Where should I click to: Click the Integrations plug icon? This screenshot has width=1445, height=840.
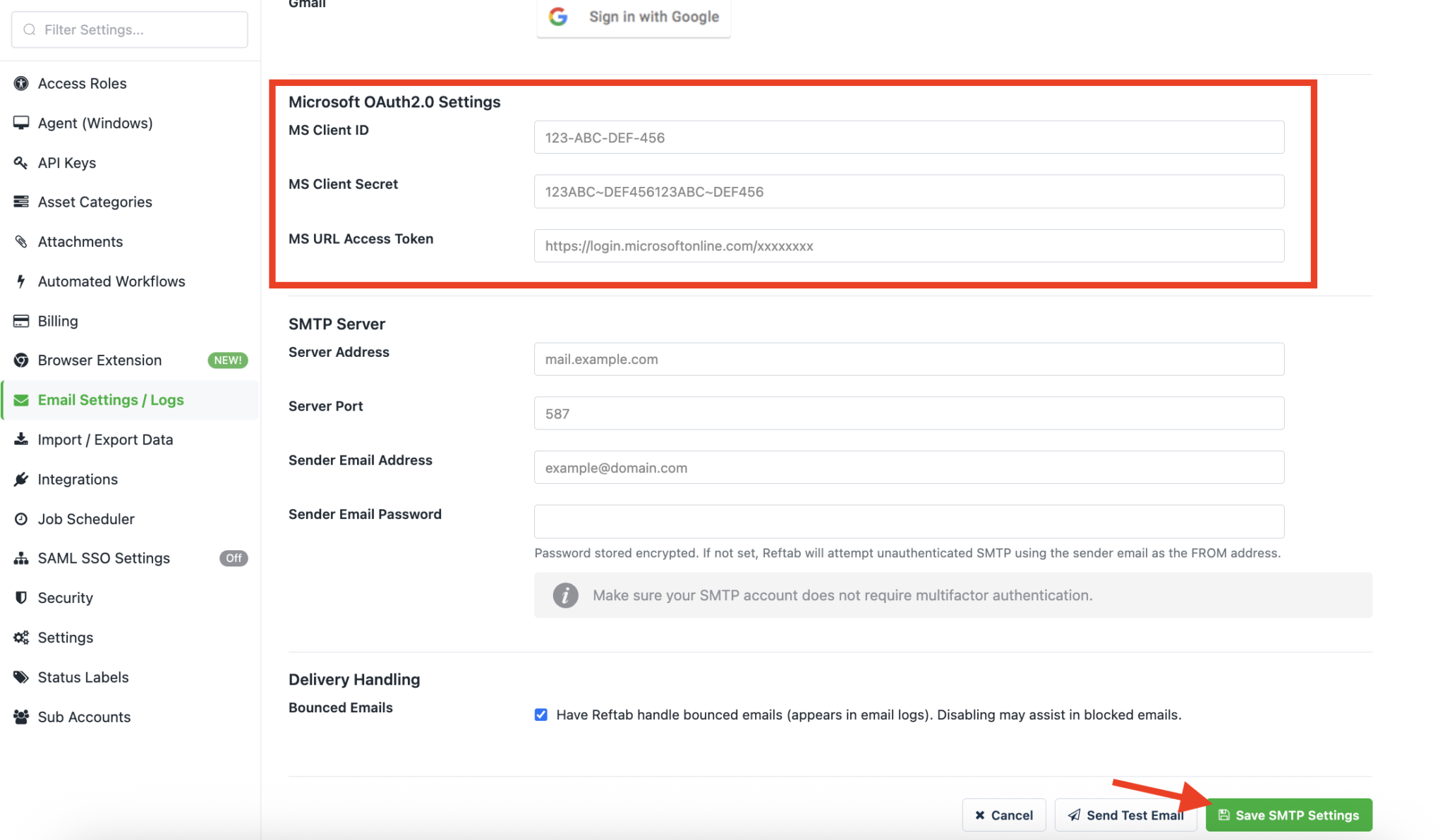pyautogui.click(x=21, y=480)
